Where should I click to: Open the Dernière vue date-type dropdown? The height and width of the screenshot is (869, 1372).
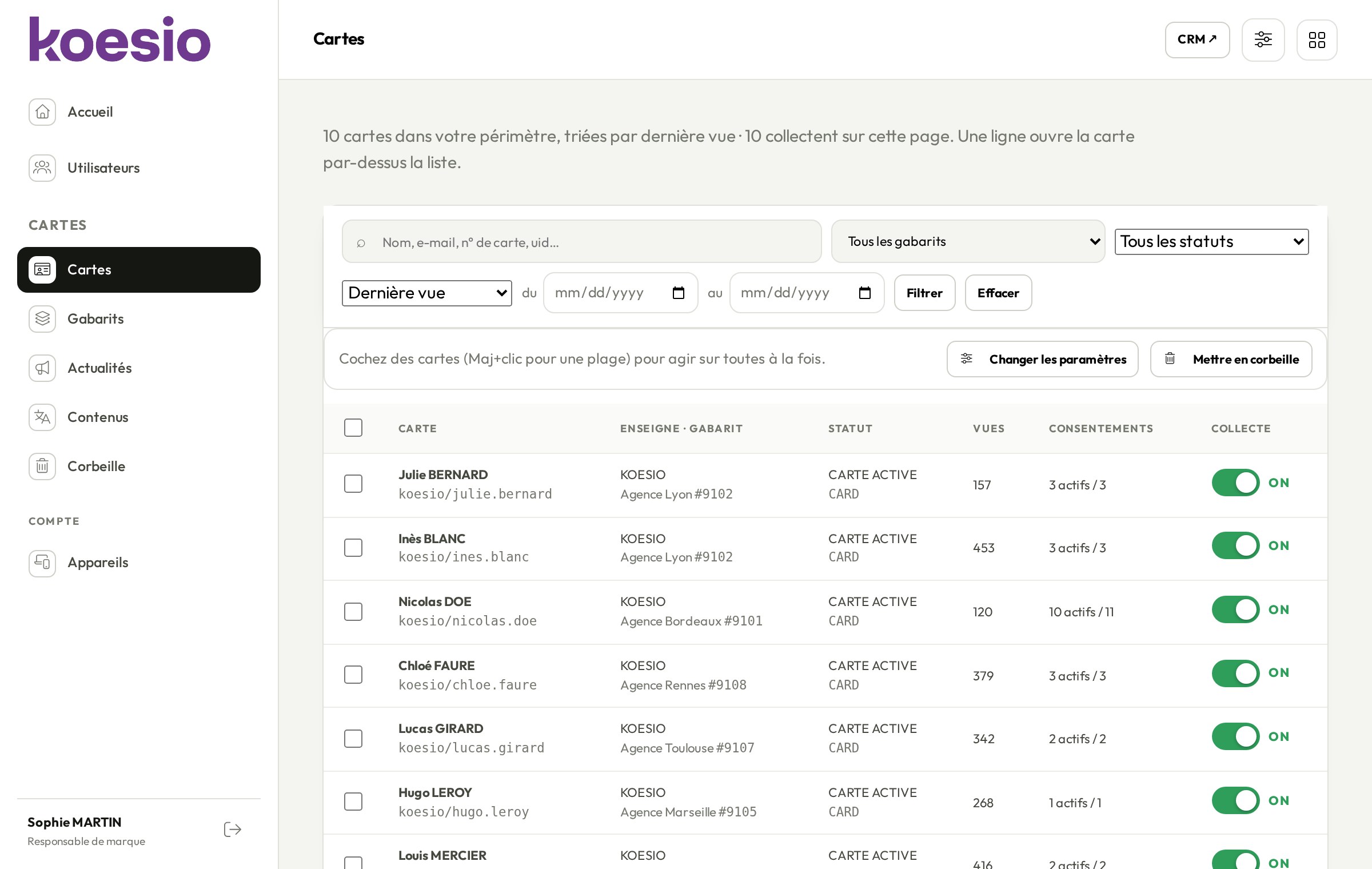coord(427,293)
